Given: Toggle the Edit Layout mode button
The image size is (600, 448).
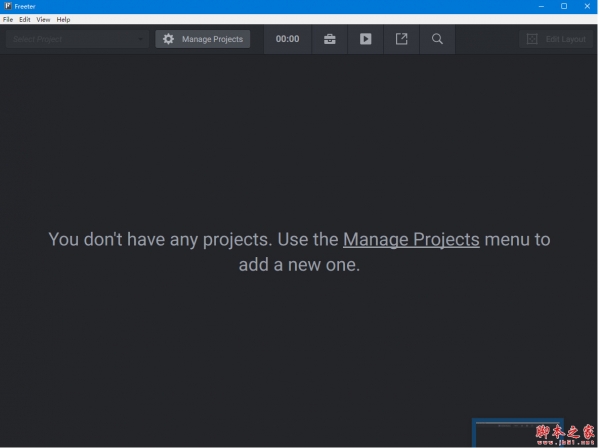Looking at the screenshot, I should [x=556, y=39].
